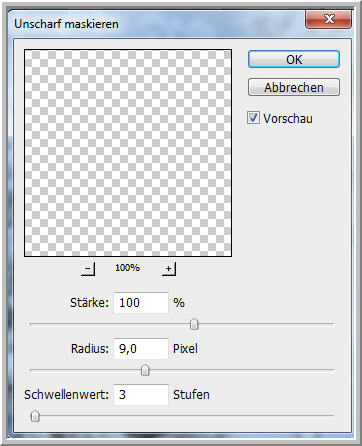Focus the Schwellenwert Stufen input field

(x=141, y=395)
